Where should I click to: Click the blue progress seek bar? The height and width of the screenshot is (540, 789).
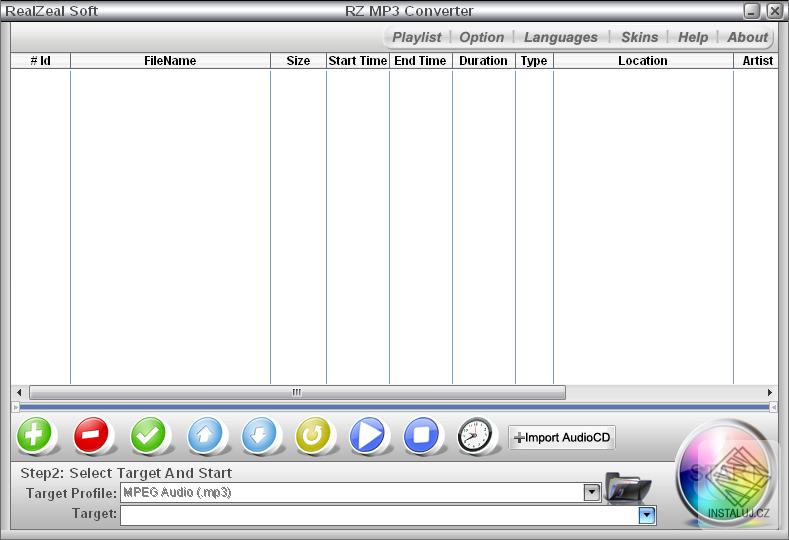394,407
